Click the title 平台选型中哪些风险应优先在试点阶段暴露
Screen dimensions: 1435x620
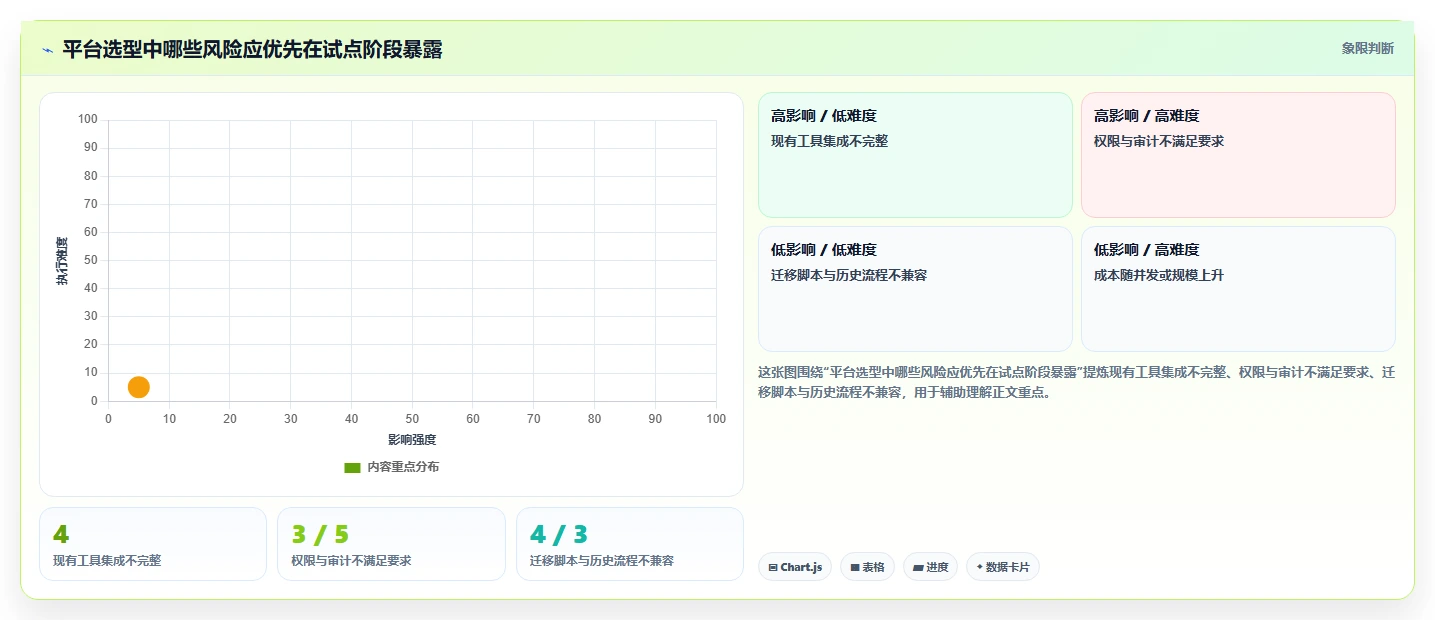point(252,50)
